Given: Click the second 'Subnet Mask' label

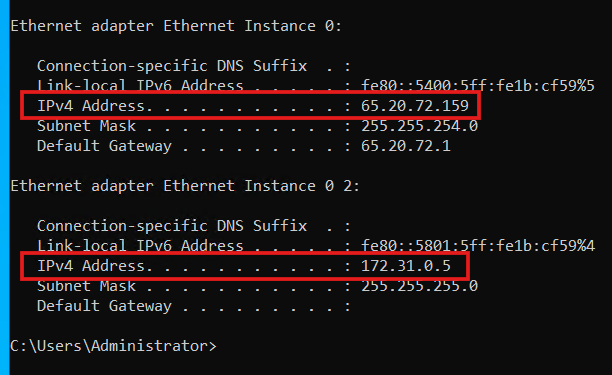Looking at the screenshot, I should click(x=86, y=286).
